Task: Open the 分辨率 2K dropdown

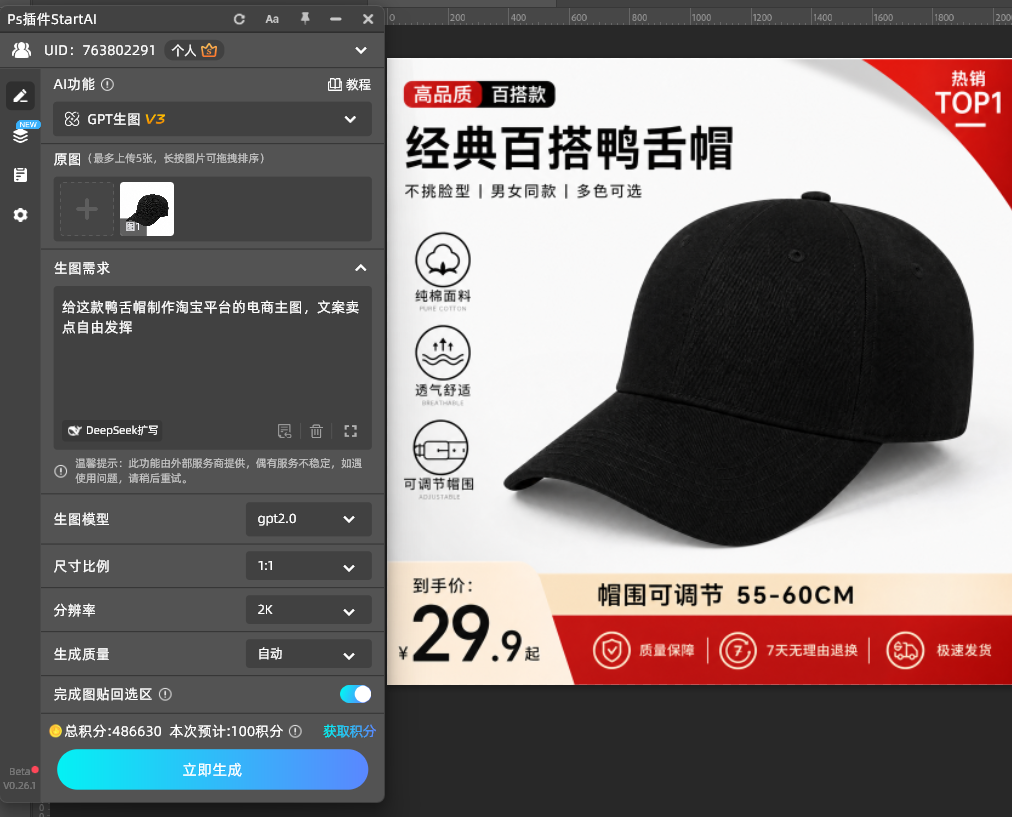Action: [309, 610]
